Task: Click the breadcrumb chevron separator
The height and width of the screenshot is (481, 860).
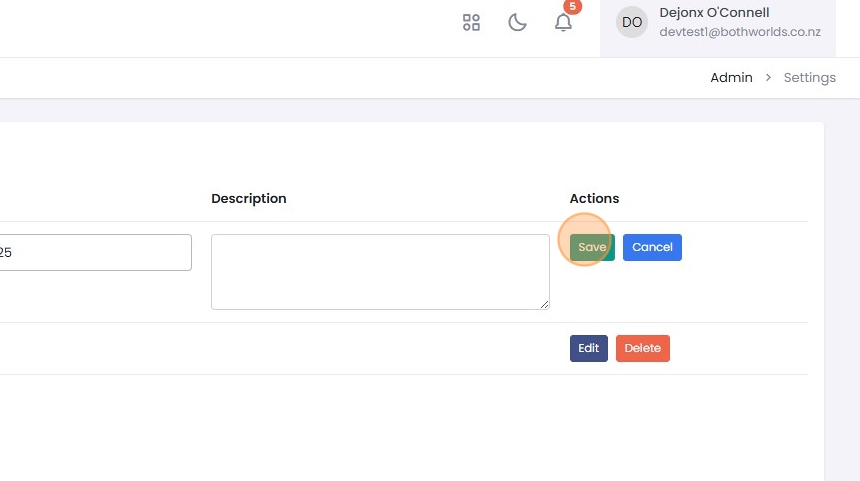Action: [x=768, y=78]
